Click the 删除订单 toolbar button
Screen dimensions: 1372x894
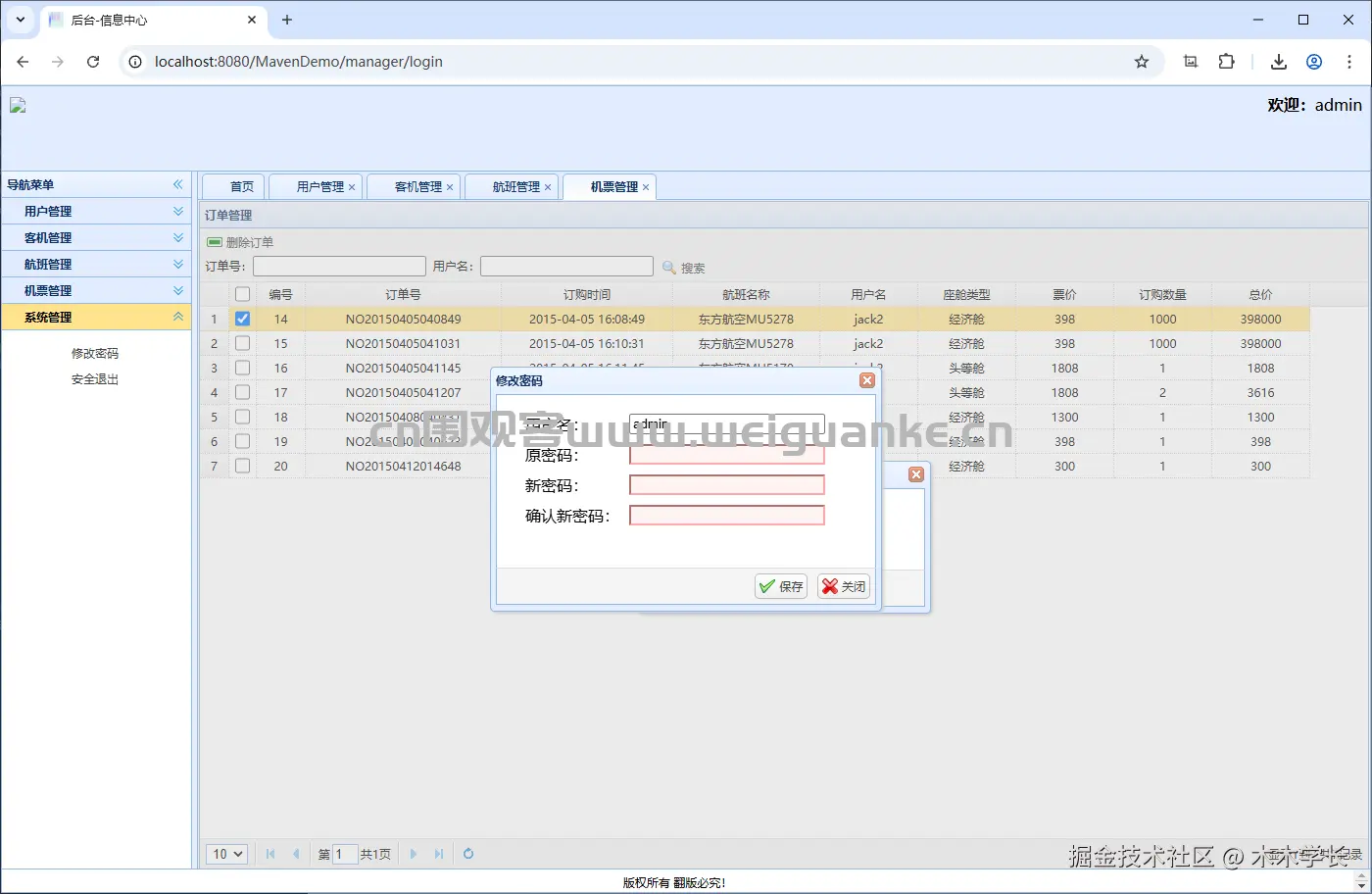[x=240, y=242]
